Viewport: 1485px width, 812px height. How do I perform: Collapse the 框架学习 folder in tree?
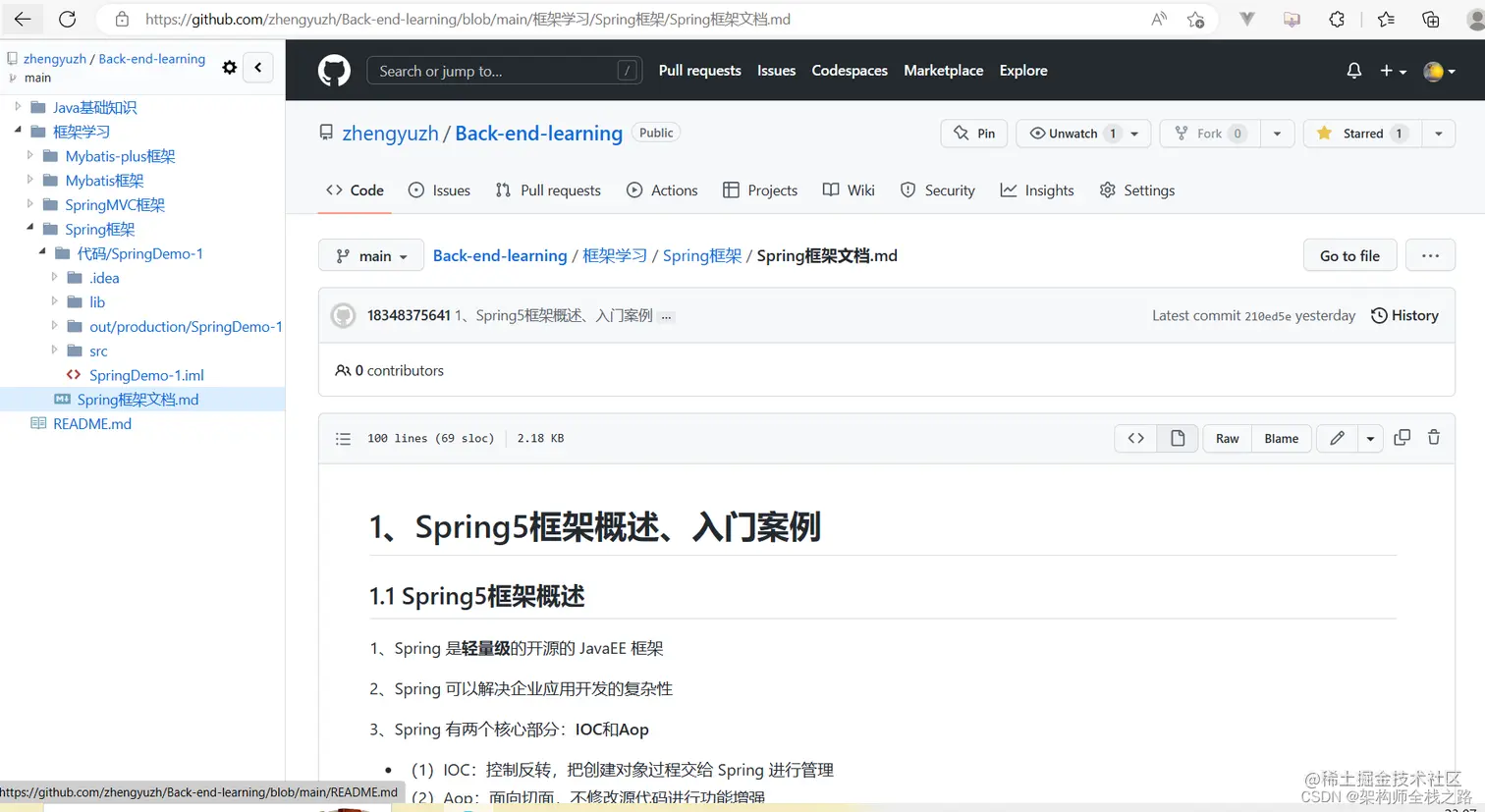pyautogui.click(x=18, y=131)
